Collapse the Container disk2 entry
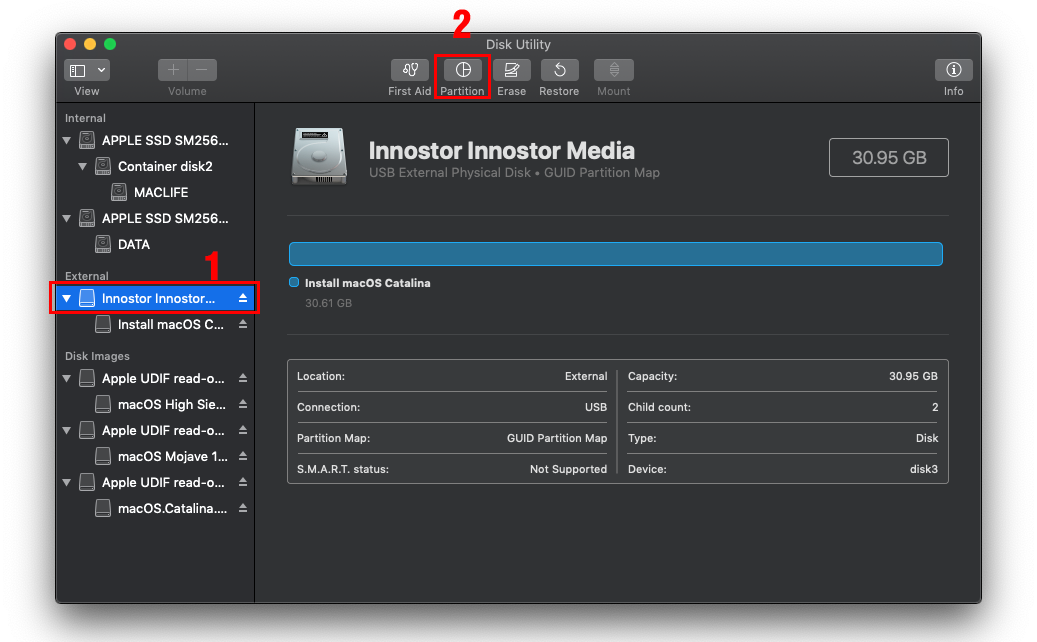The width and height of the screenshot is (1037, 642). tap(83, 166)
